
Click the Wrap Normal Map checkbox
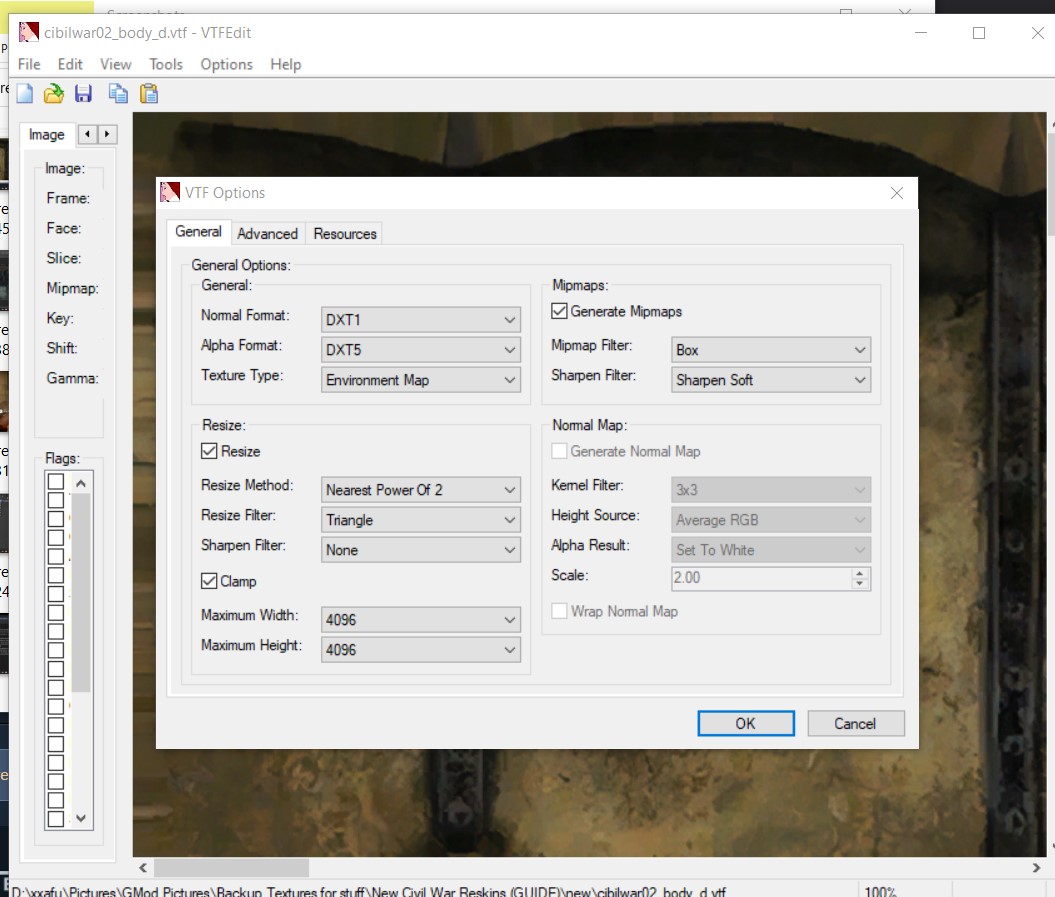pos(558,611)
